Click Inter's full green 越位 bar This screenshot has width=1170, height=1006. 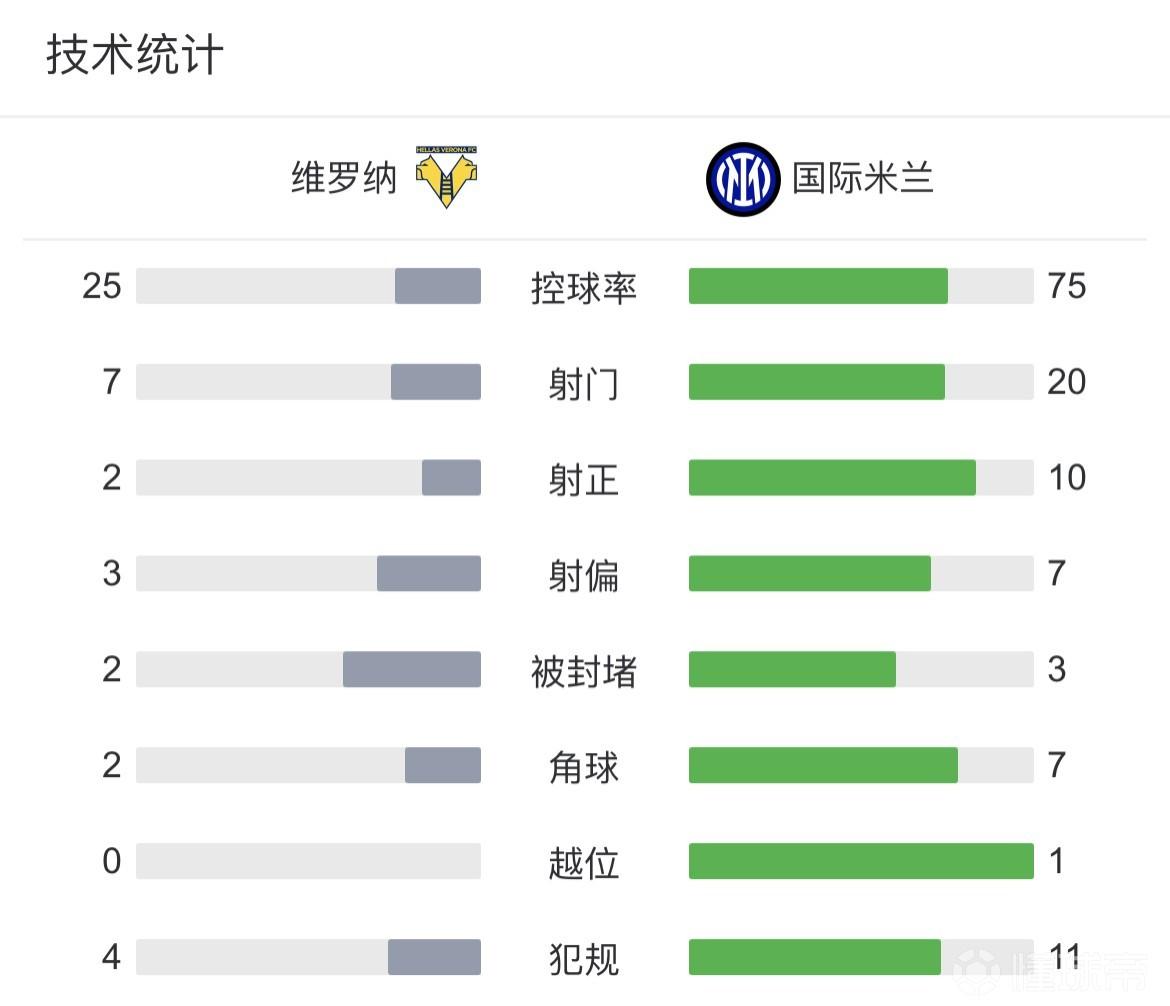(861, 861)
